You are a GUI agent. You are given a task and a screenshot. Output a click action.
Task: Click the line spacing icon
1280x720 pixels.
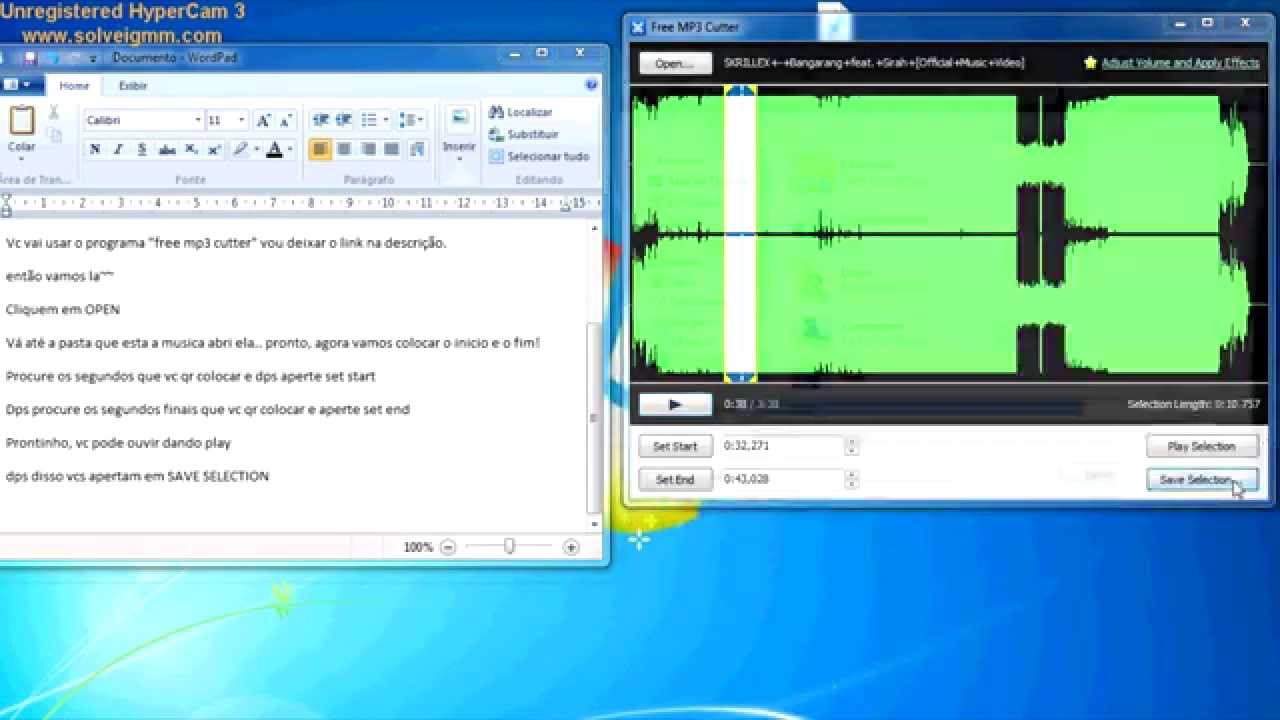(x=407, y=120)
